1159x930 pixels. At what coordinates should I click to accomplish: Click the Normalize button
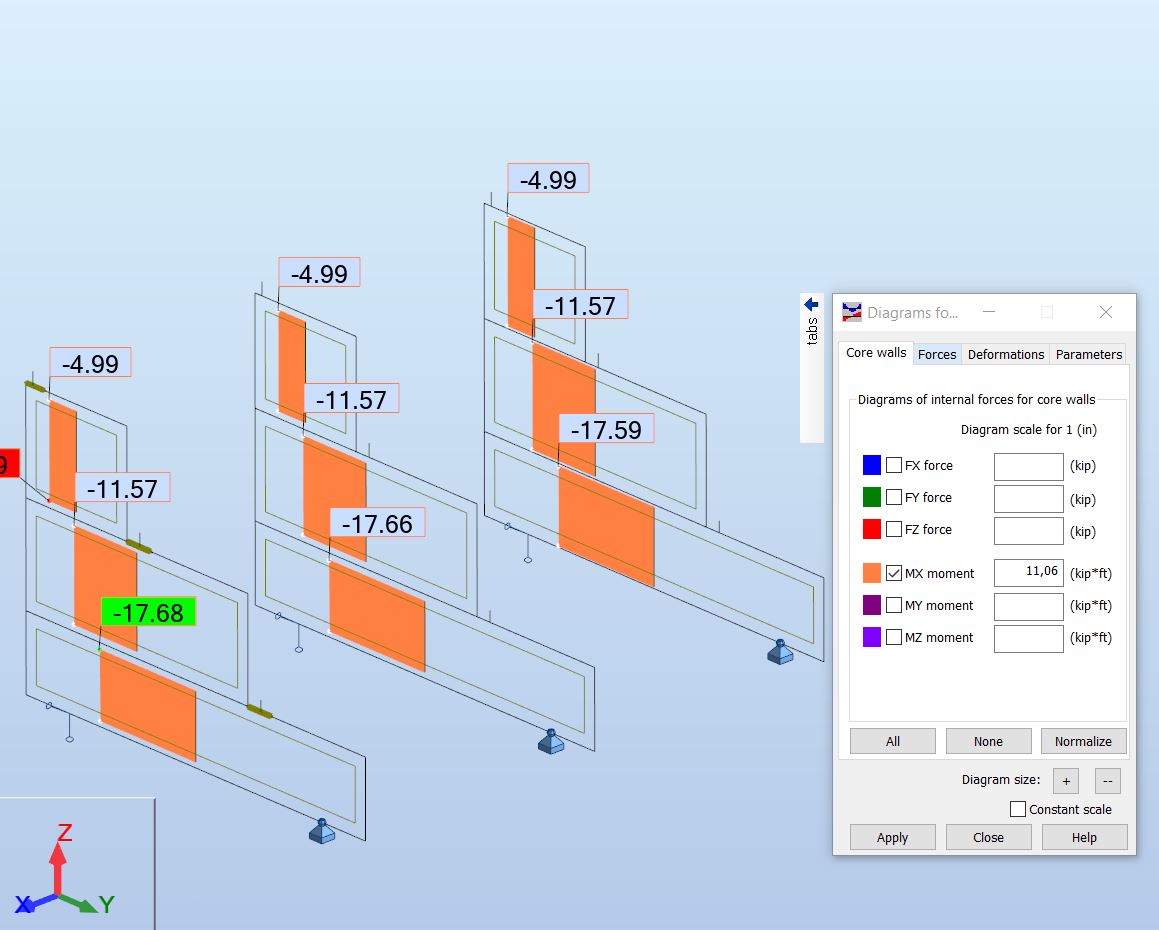pyautogui.click(x=1084, y=741)
